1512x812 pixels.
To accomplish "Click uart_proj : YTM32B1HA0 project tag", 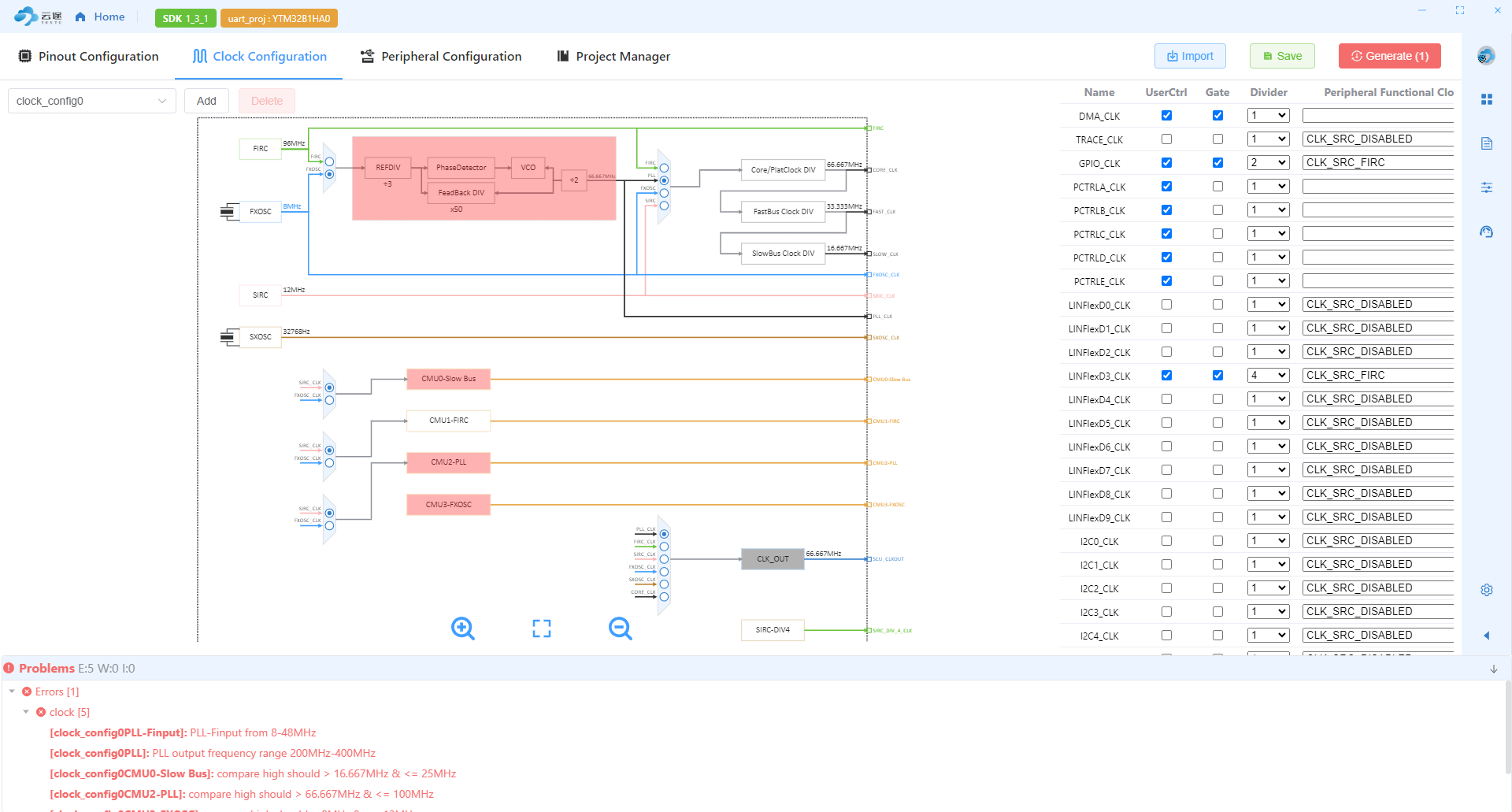I will point(279,18).
